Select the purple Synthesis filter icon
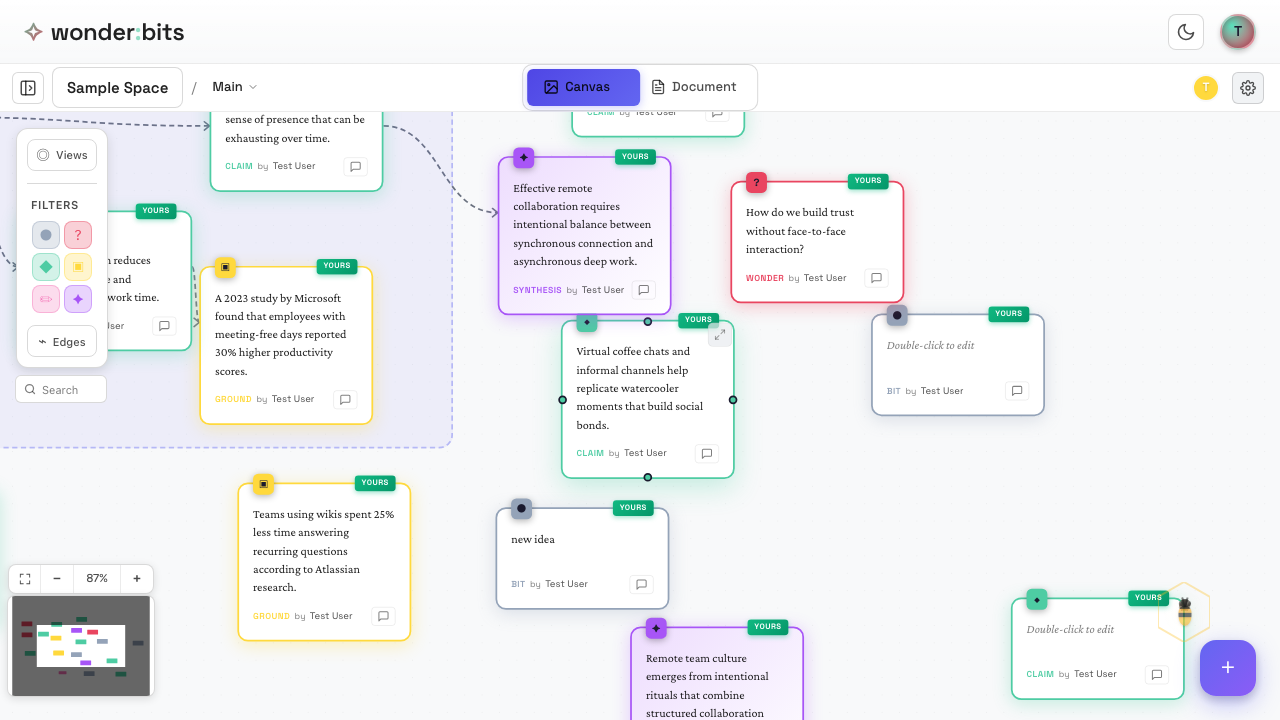 (77, 298)
